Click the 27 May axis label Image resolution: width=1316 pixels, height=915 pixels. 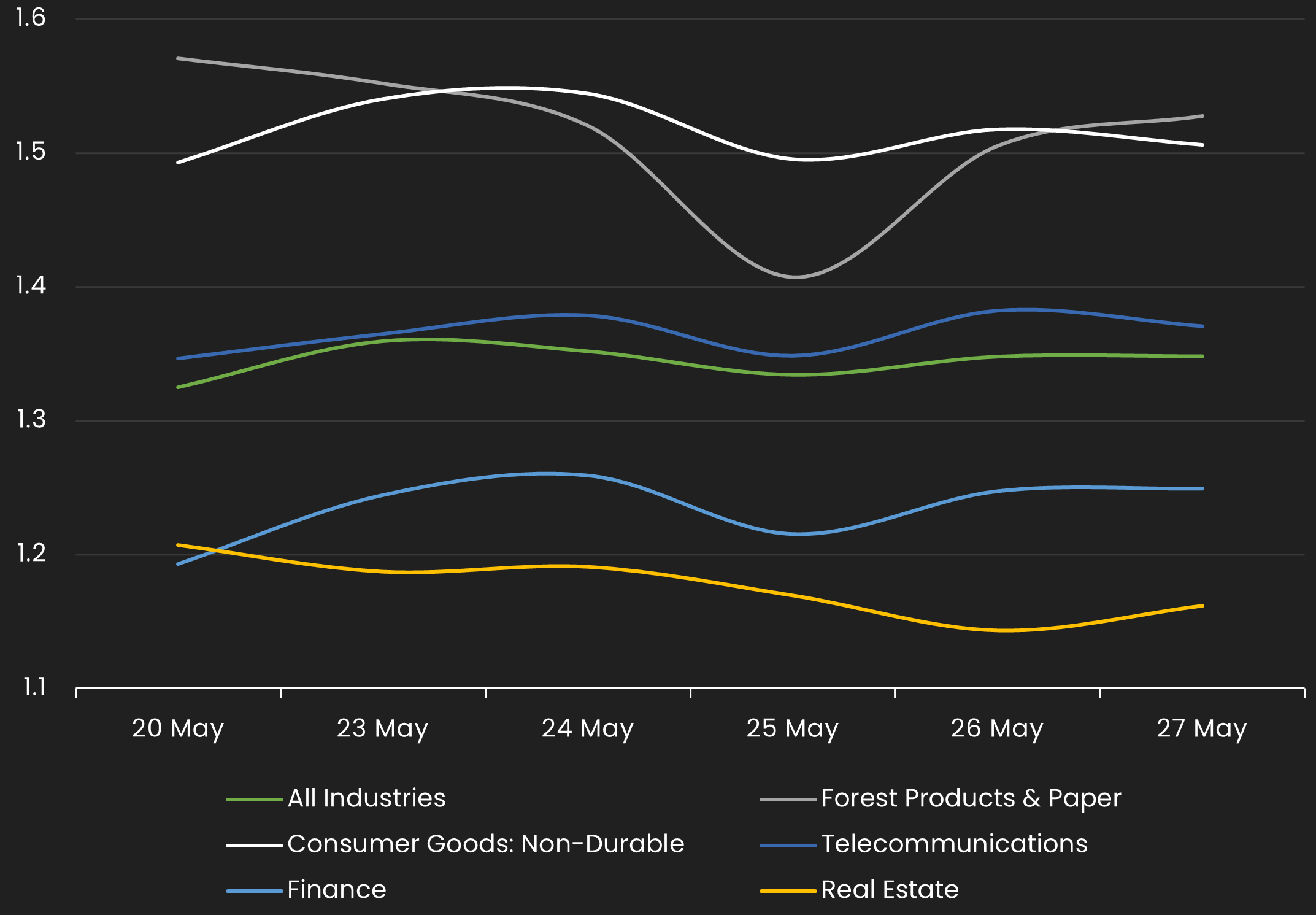point(1201,729)
